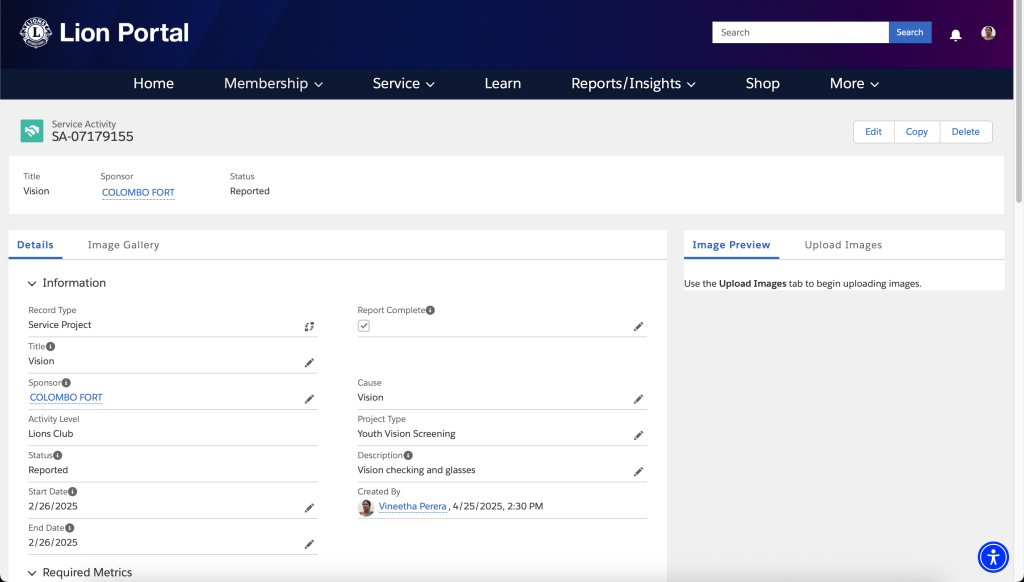The height and width of the screenshot is (582, 1024).
Task: Edit the Description pencil icon
Action: click(x=639, y=472)
